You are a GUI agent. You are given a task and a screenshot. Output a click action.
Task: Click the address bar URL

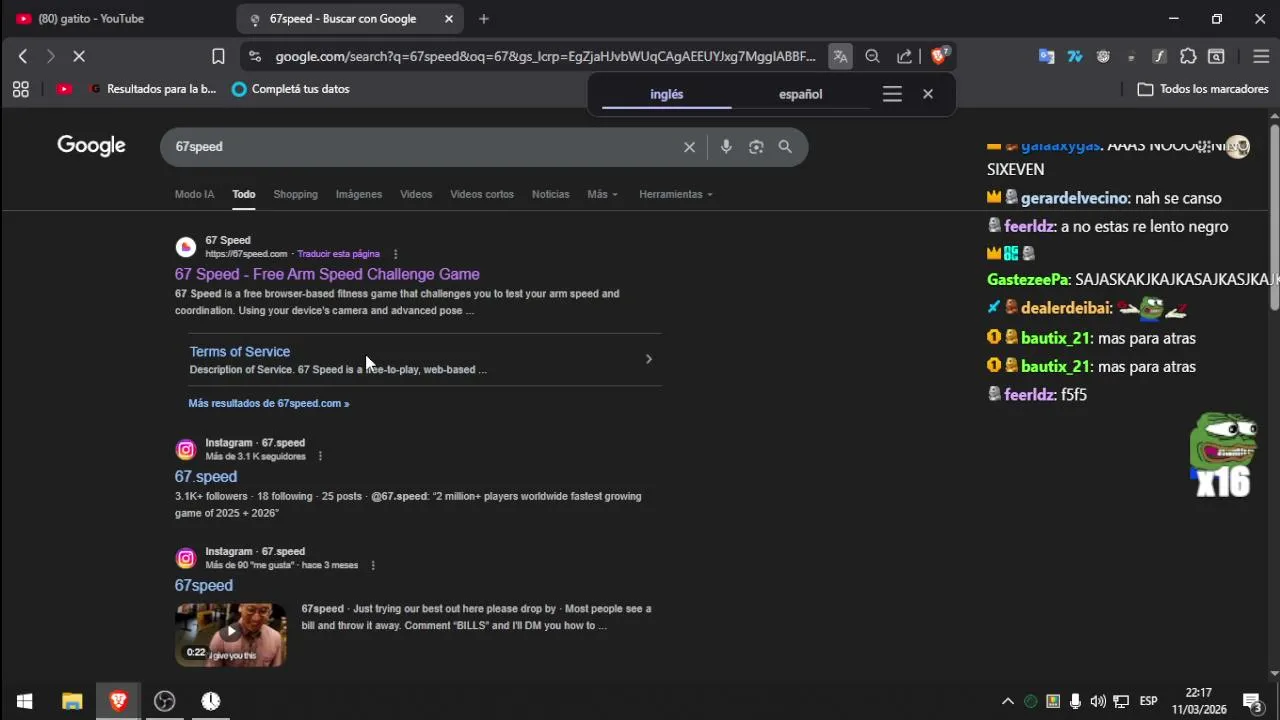tap(545, 57)
